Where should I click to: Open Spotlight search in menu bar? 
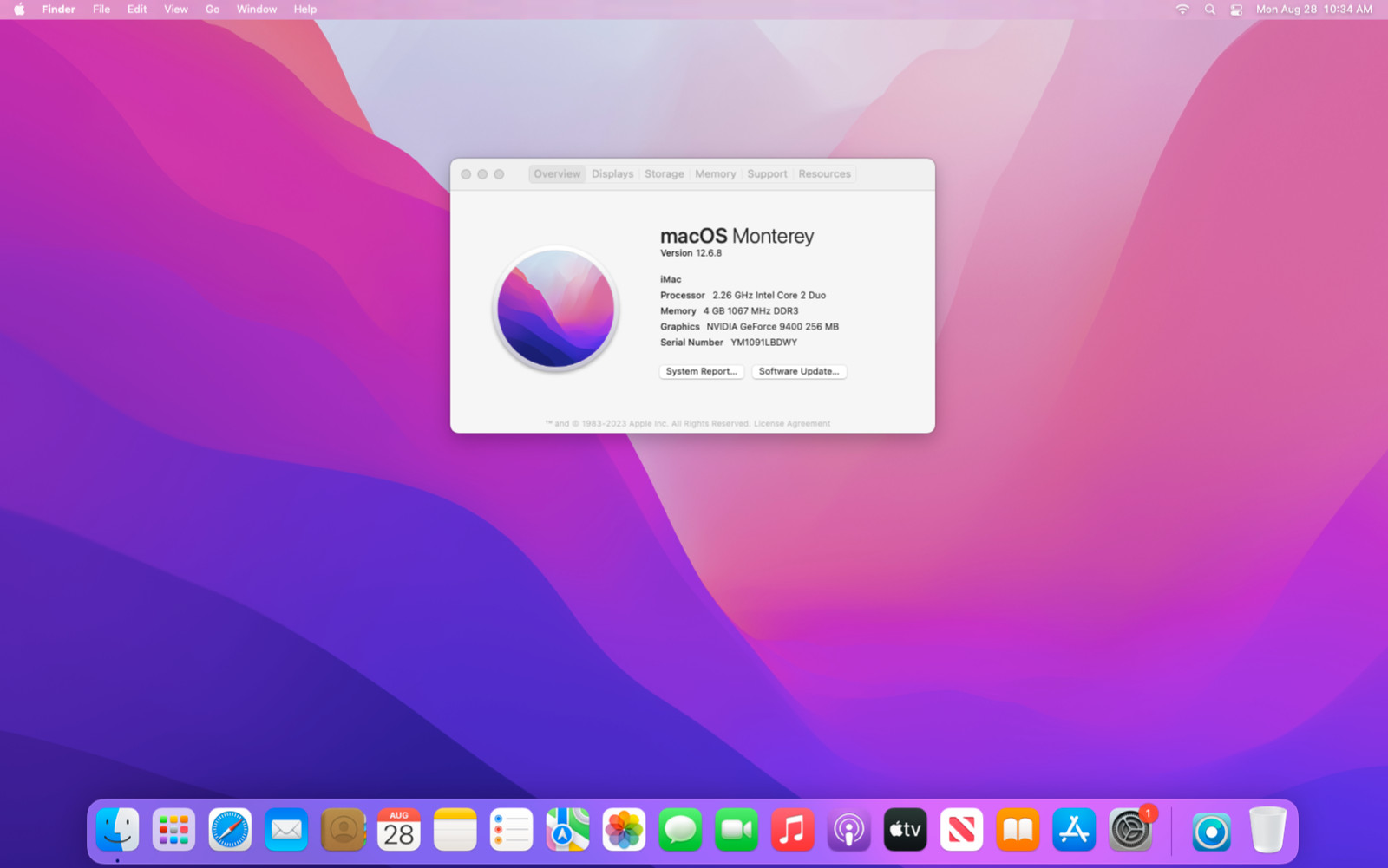coord(1209,10)
